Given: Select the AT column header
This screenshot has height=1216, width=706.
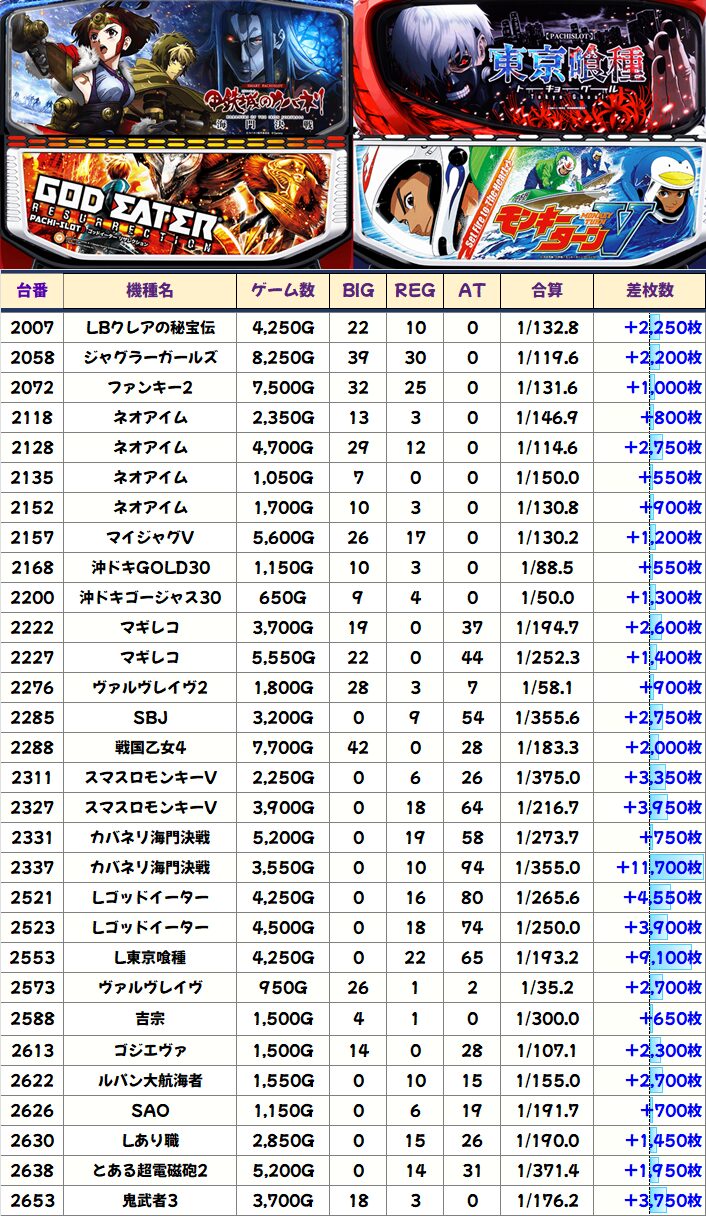Looking at the screenshot, I should click(472, 290).
